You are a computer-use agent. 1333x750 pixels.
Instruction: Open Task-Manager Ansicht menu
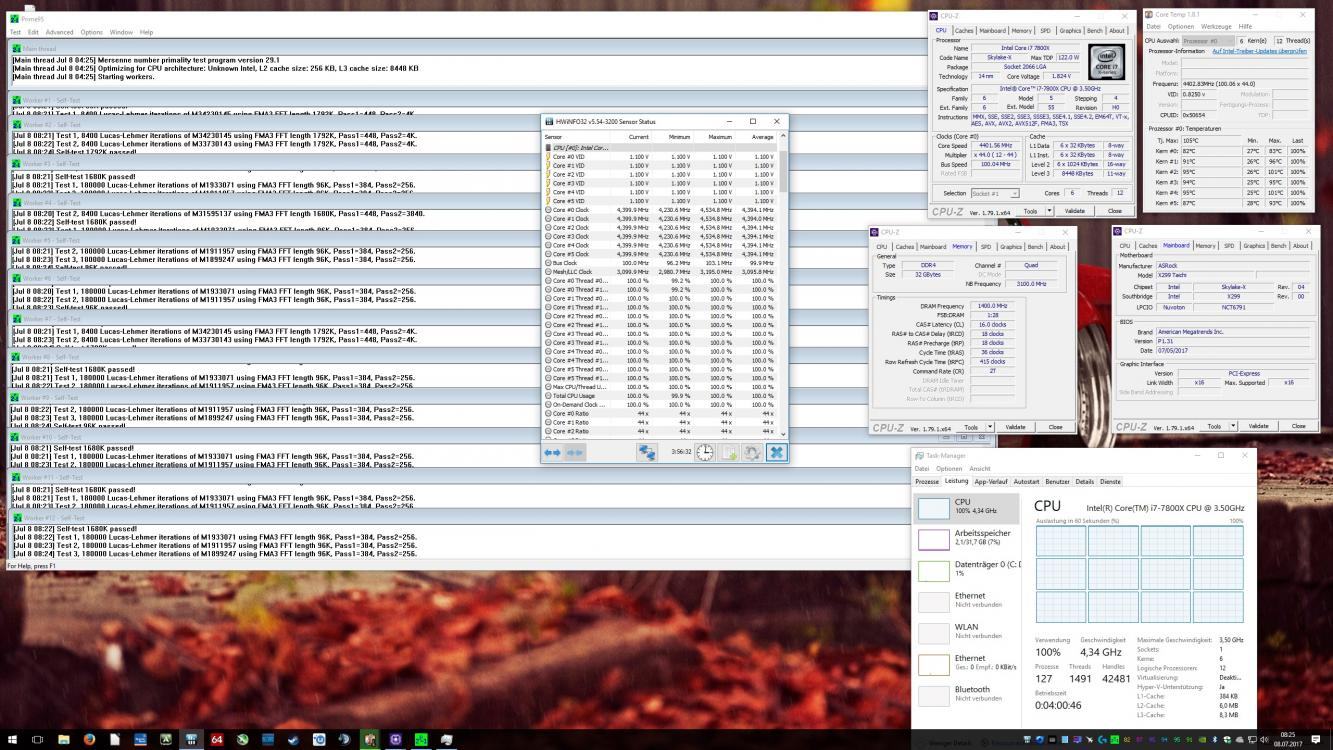pyautogui.click(x=980, y=468)
